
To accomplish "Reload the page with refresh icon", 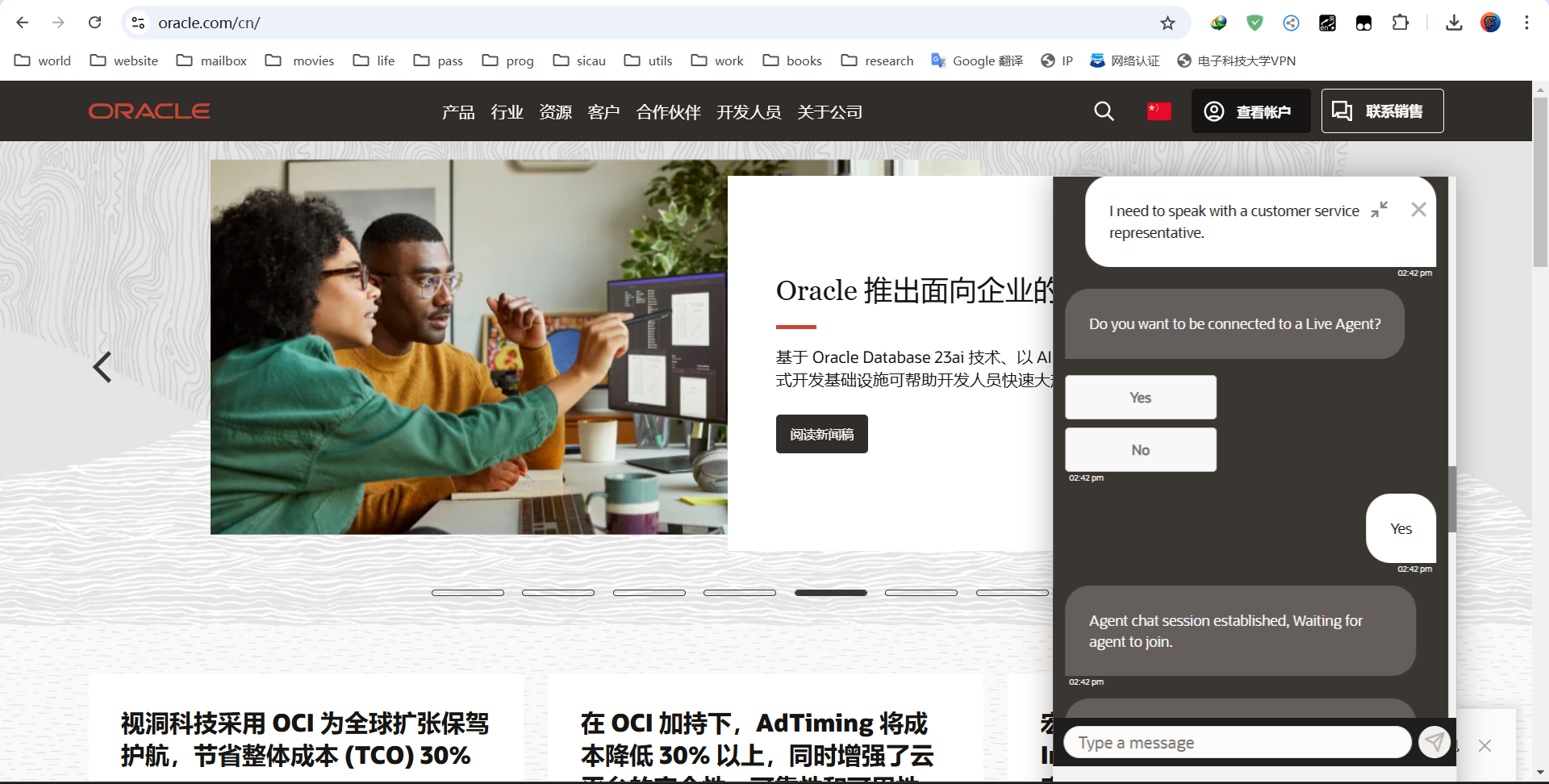I will [94, 23].
